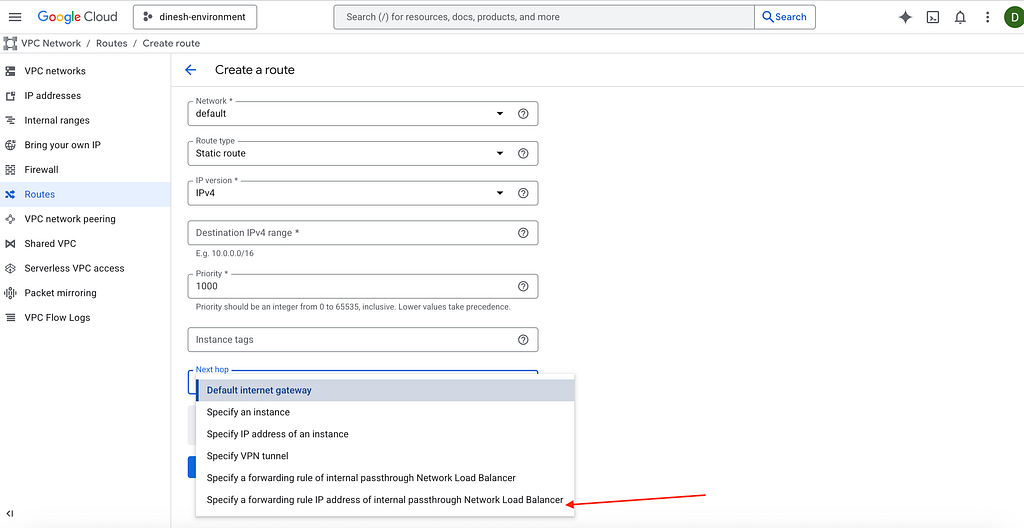
Task: Click the Google Cloud logo
Action: tap(77, 17)
